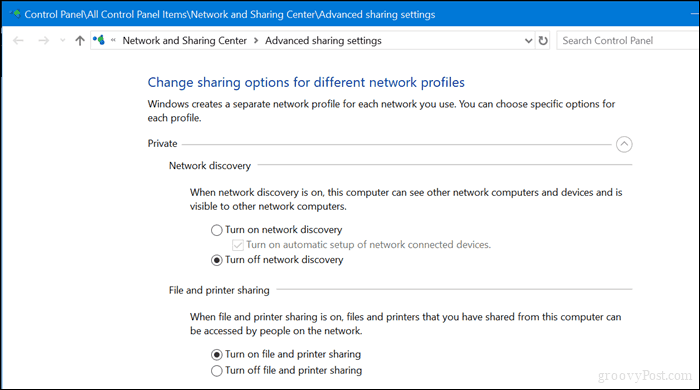This screenshot has width=700, height=390.
Task: Expand the address bar breadcrumb overflow chevron
Action: click(x=113, y=40)
